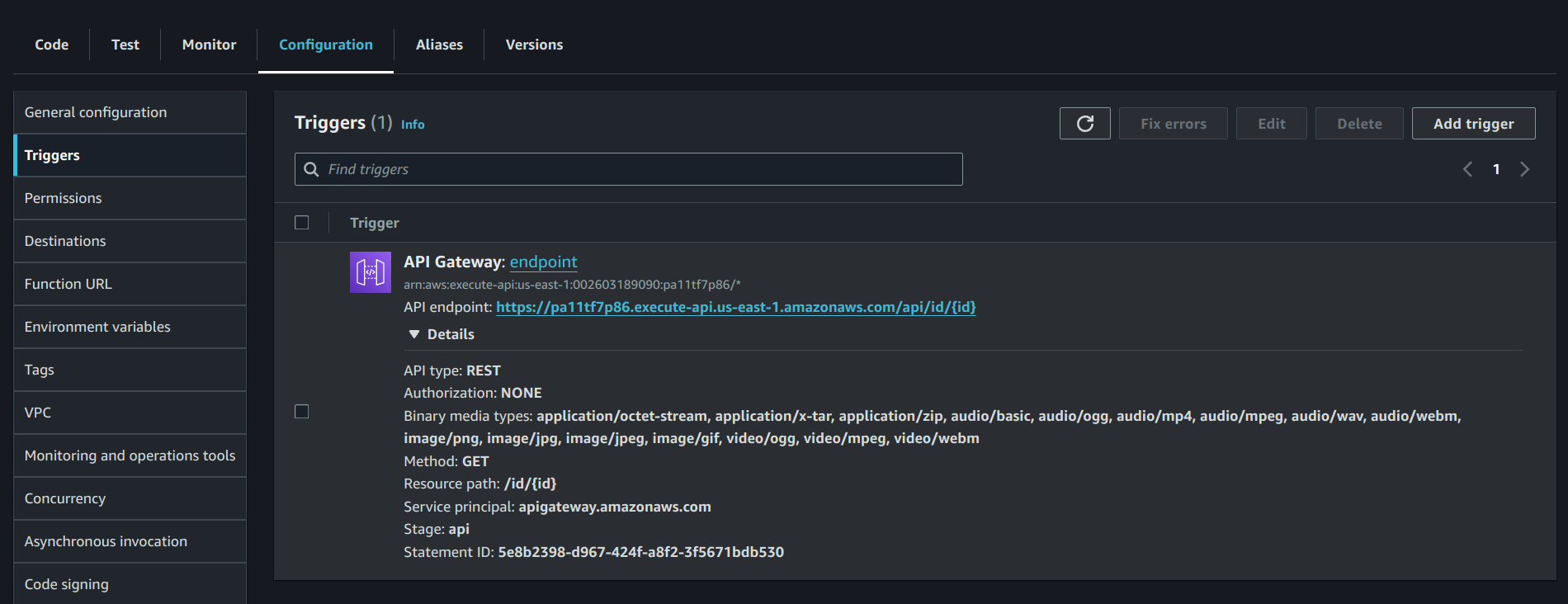Image resolution: width=1568 pixels, height=604 pixels.
Task: Open the API Gateway endpoint link
Action: (x=543, y=262)
